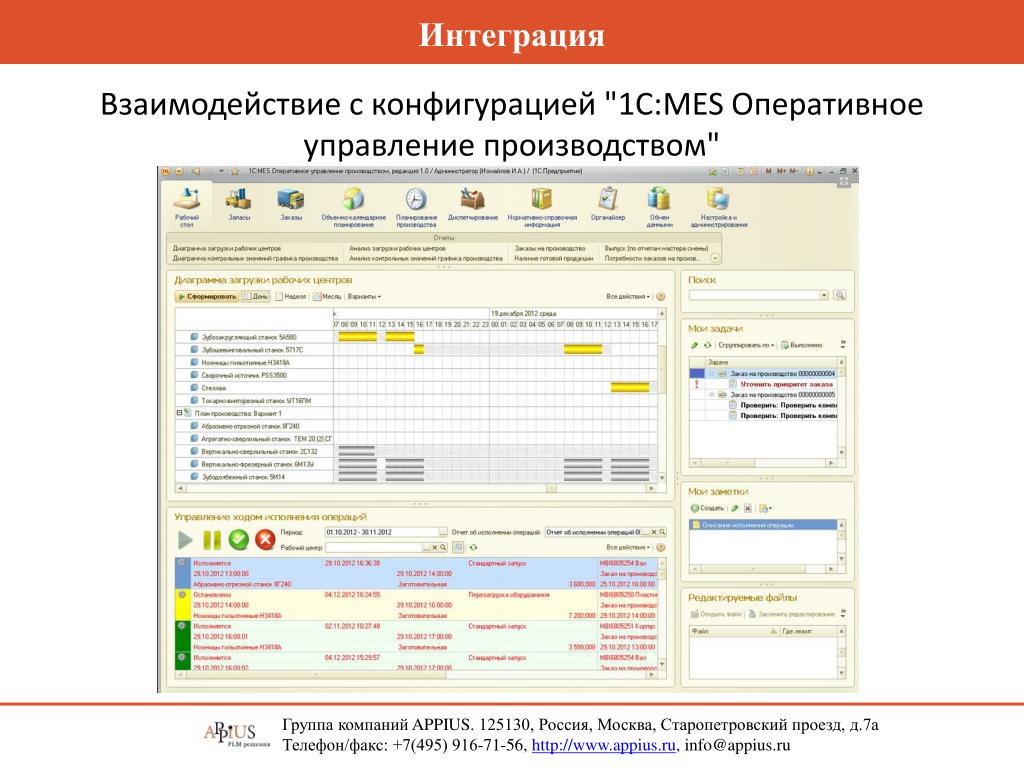Image resolution: width=1024 pixels, height=768 pixels.
Task: Click the edit pencil icon in Мои заметки
Action: [735, 508]
